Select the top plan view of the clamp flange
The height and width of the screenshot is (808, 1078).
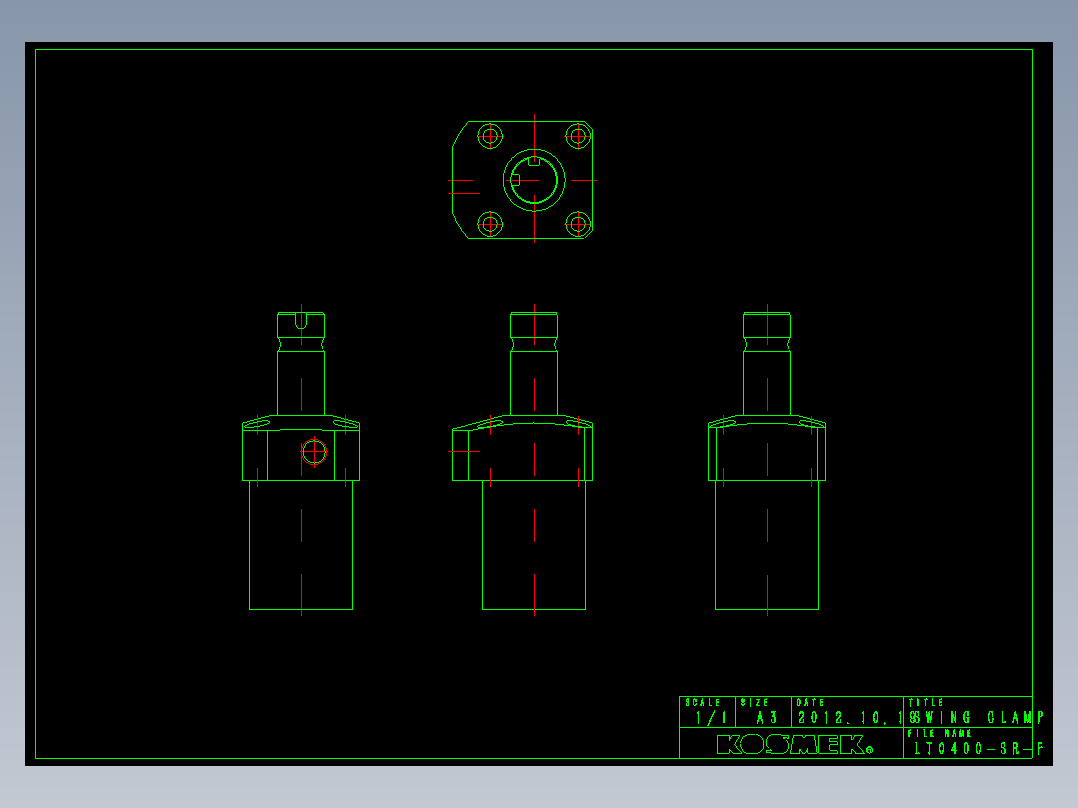pos(522,180)
